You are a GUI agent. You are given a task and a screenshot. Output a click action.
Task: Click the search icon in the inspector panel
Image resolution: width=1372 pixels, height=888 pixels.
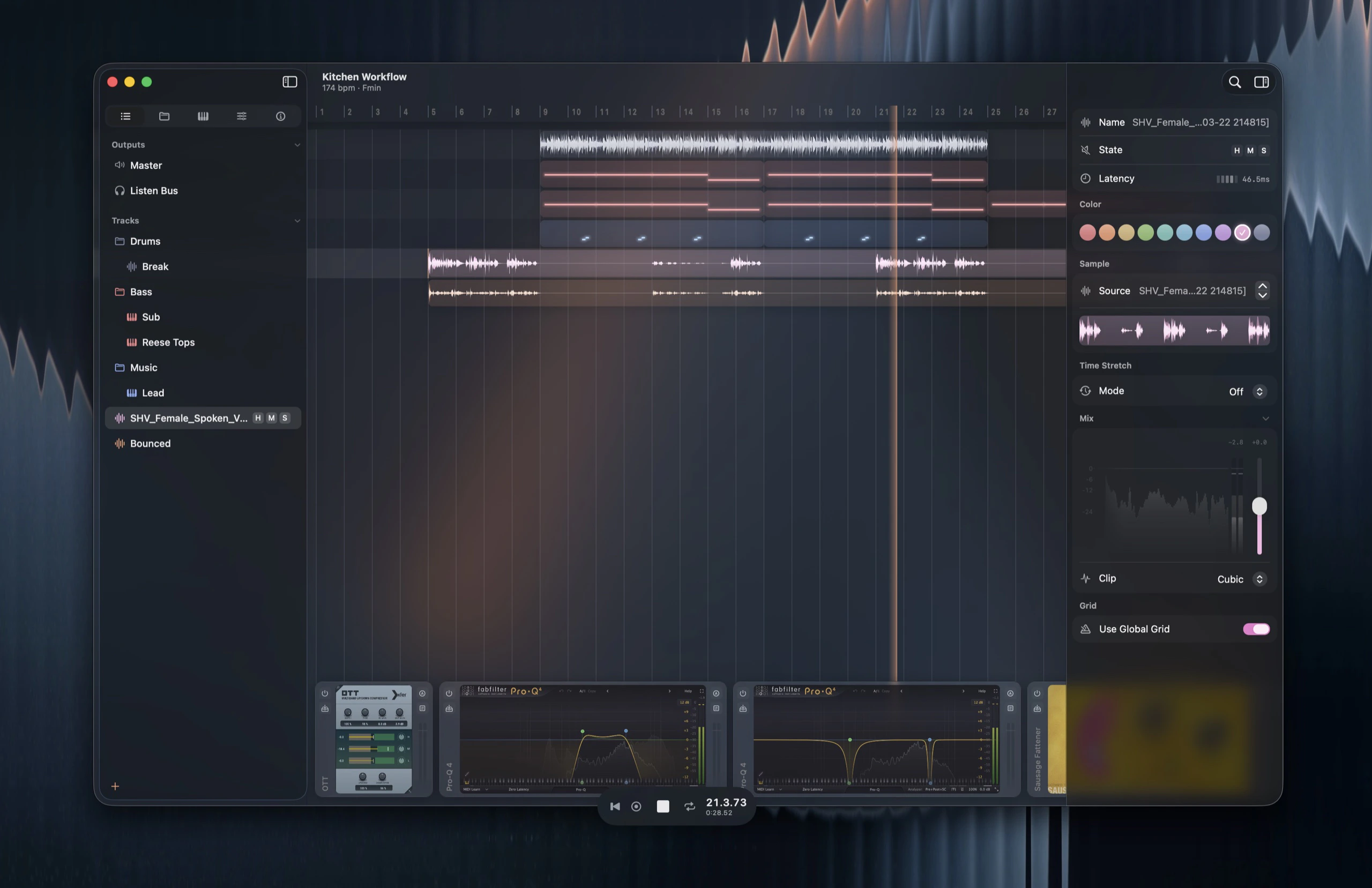1235,82
